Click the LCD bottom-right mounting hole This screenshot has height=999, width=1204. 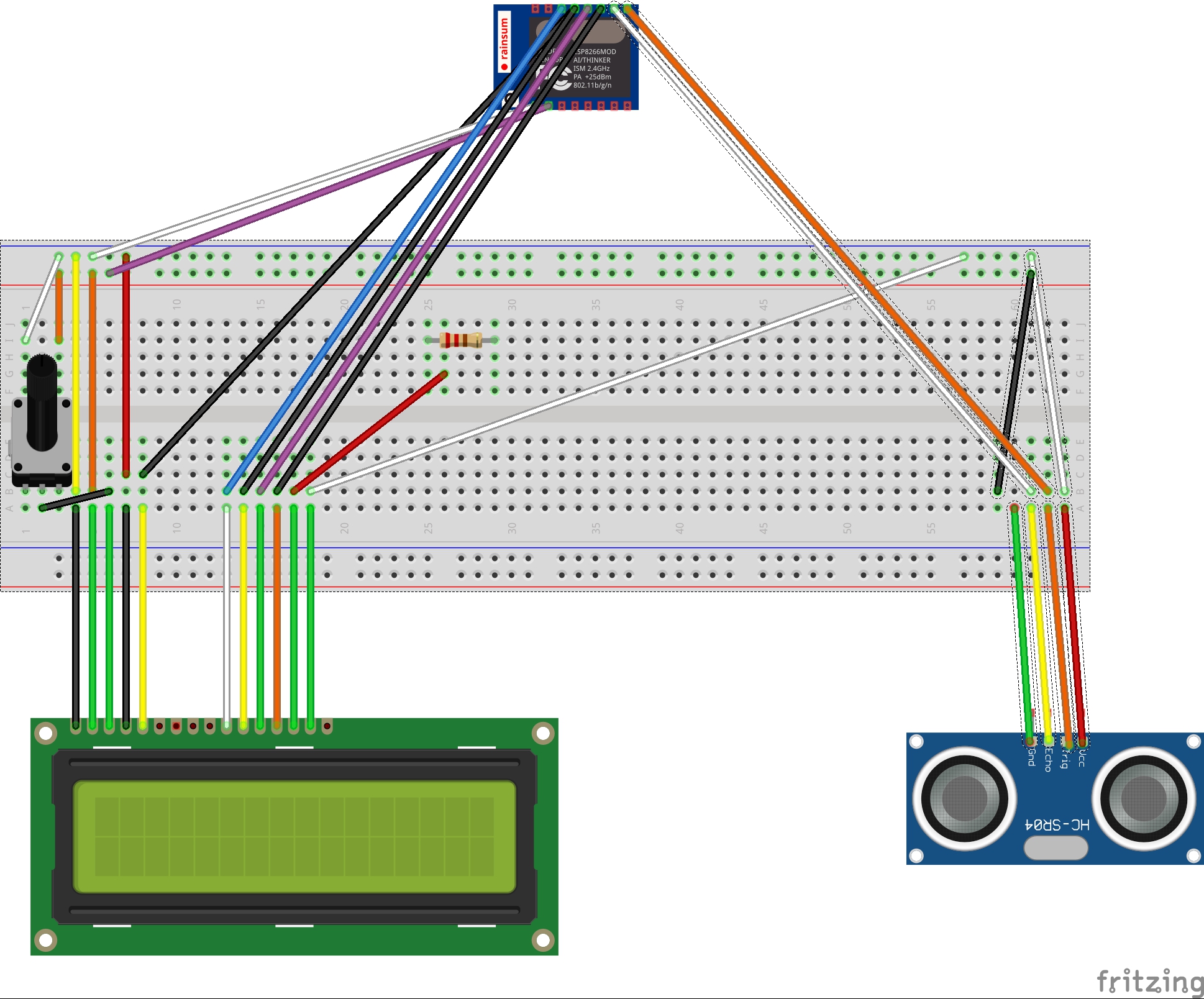(542, 941)
